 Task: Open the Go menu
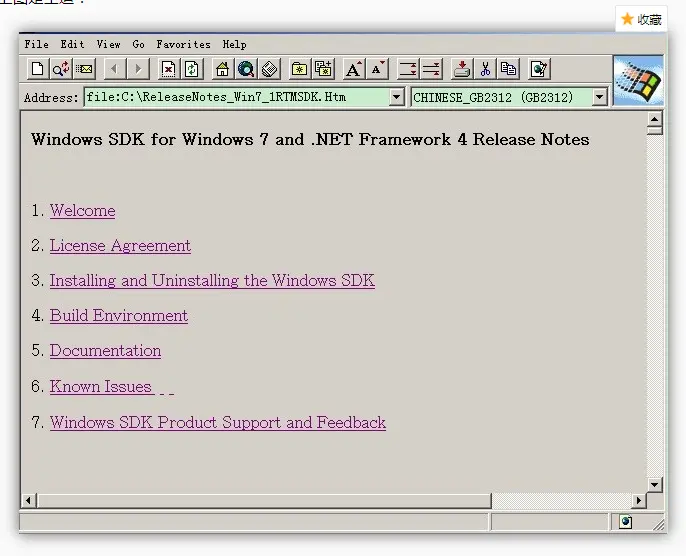(138, 44)
